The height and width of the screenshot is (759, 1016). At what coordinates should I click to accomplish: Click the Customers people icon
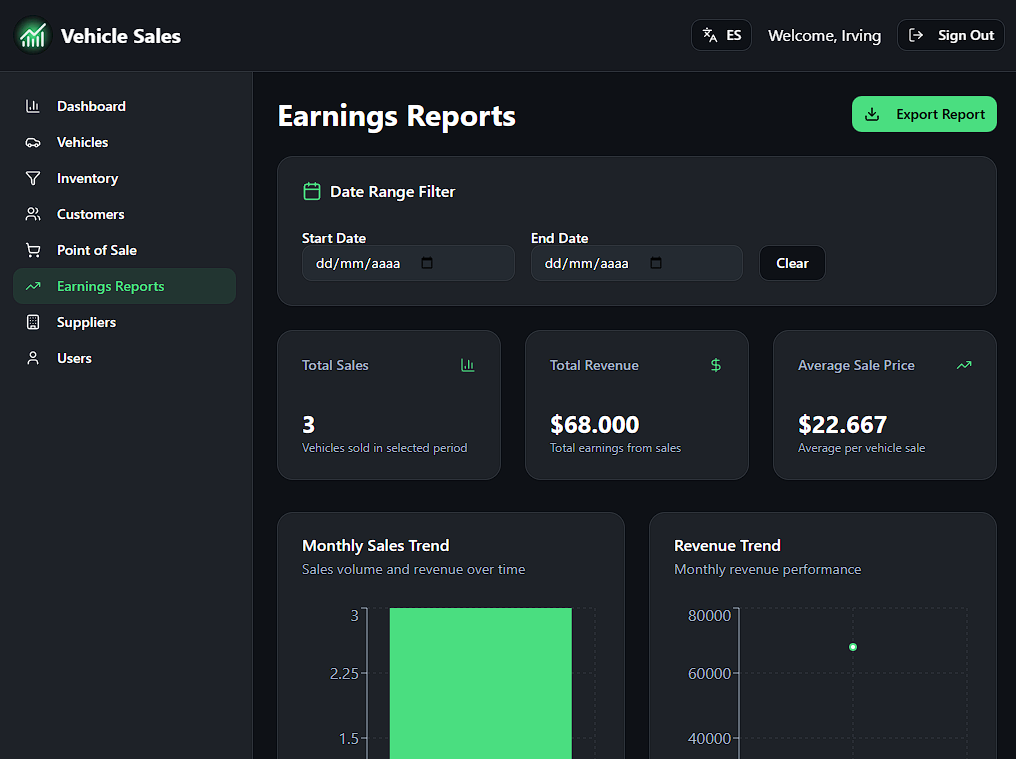(33, 215)
